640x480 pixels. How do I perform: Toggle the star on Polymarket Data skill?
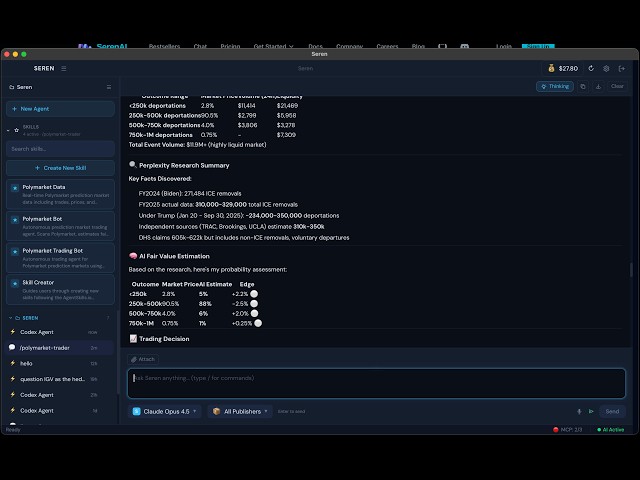tap(15, 188)
